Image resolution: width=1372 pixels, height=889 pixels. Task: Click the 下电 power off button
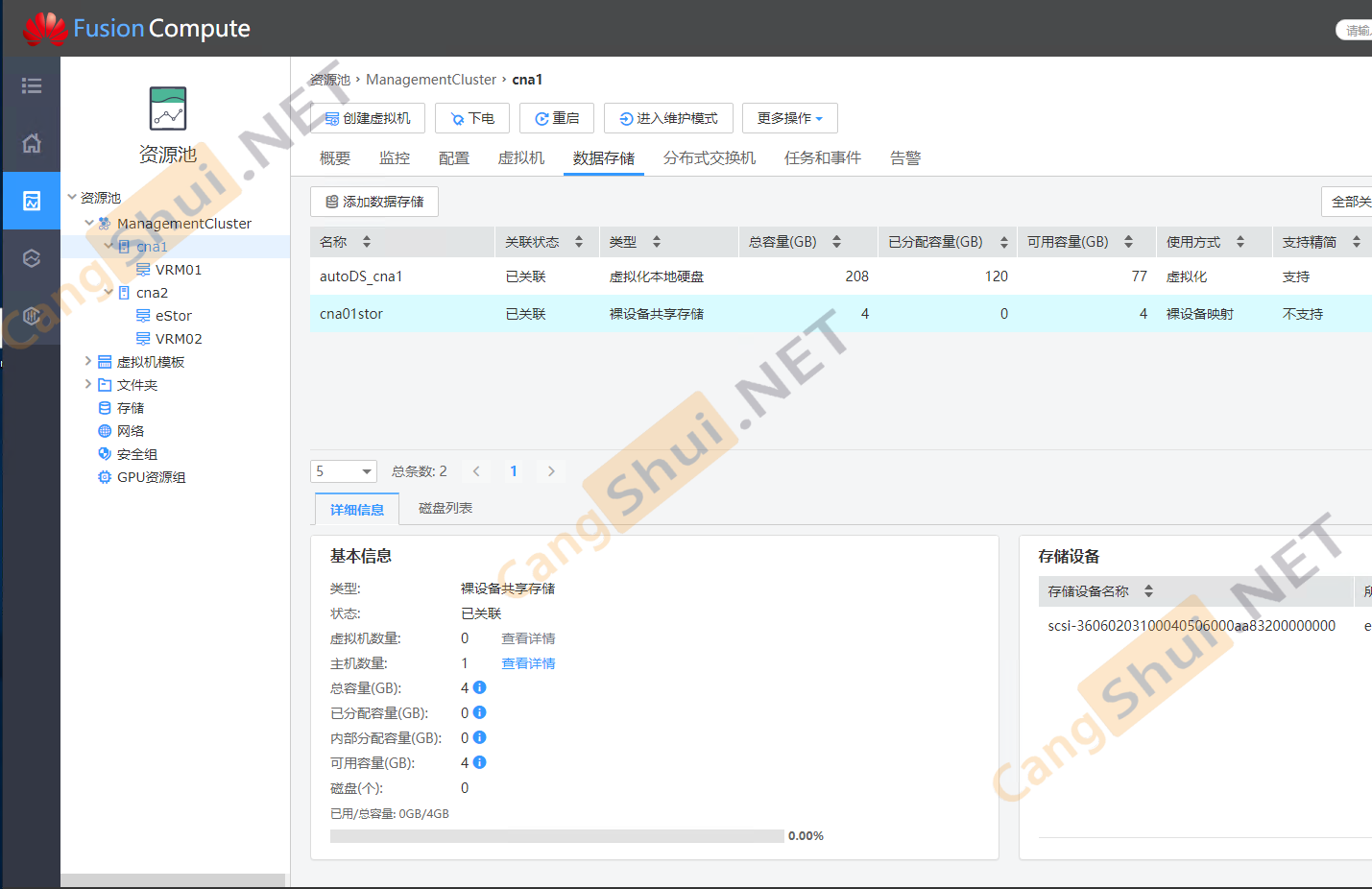click(x=472, y=118)
